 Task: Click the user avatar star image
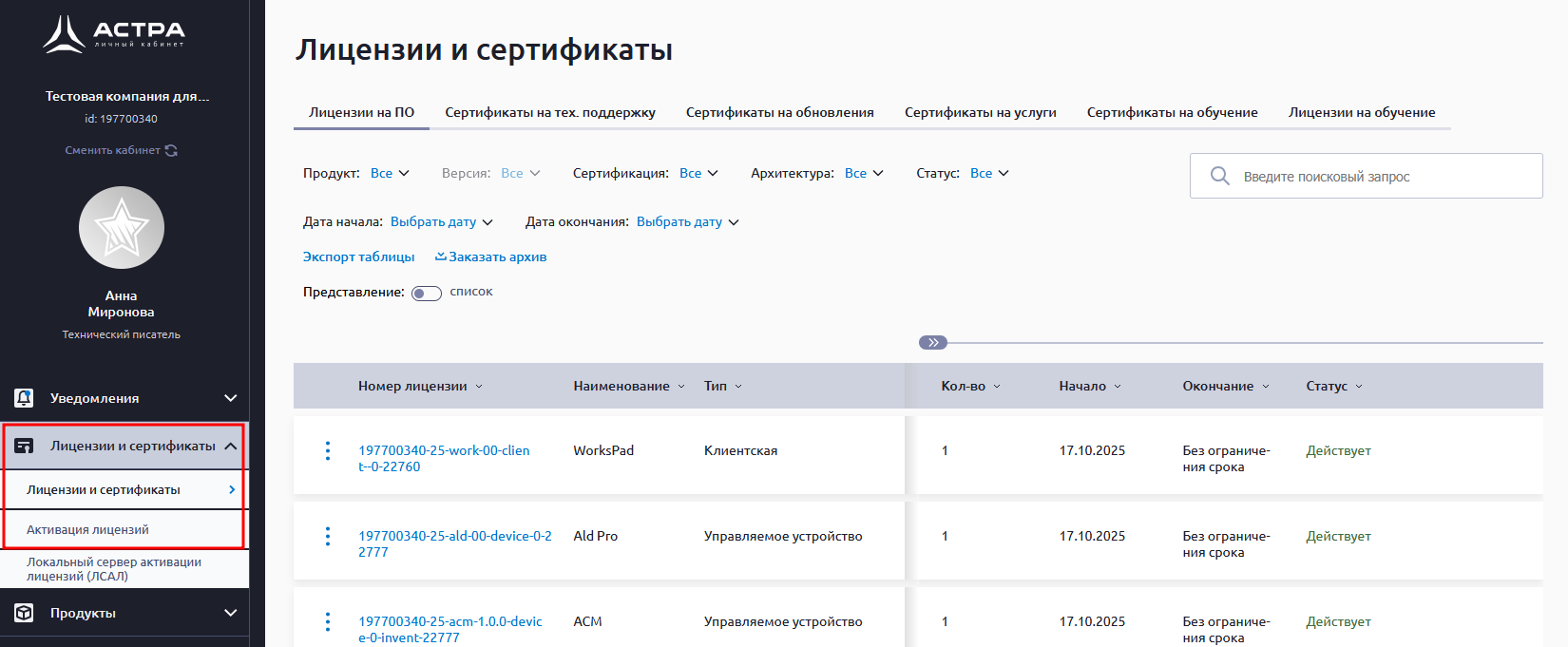click(x=122, y=228)
